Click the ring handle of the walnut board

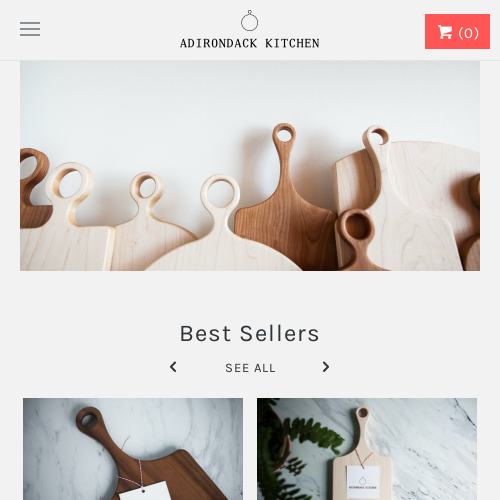[x=88, y=420]
